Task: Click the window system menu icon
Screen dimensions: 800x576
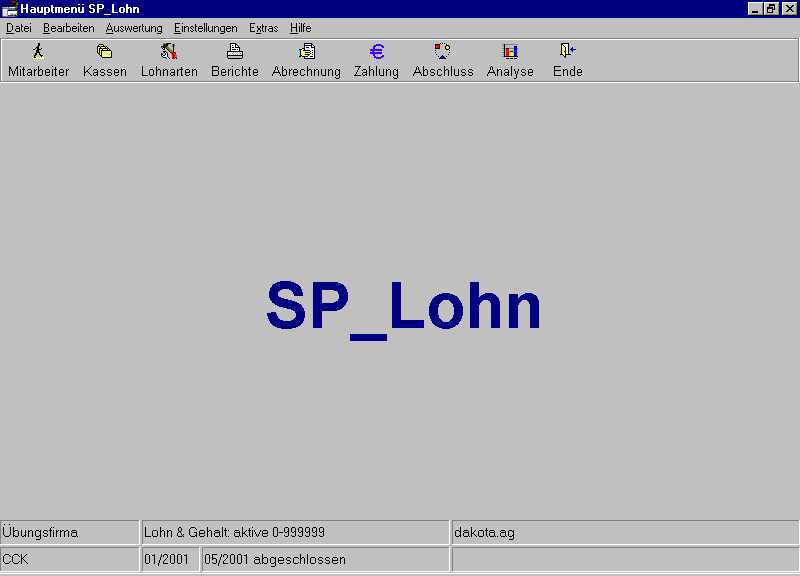Action: 9,9
